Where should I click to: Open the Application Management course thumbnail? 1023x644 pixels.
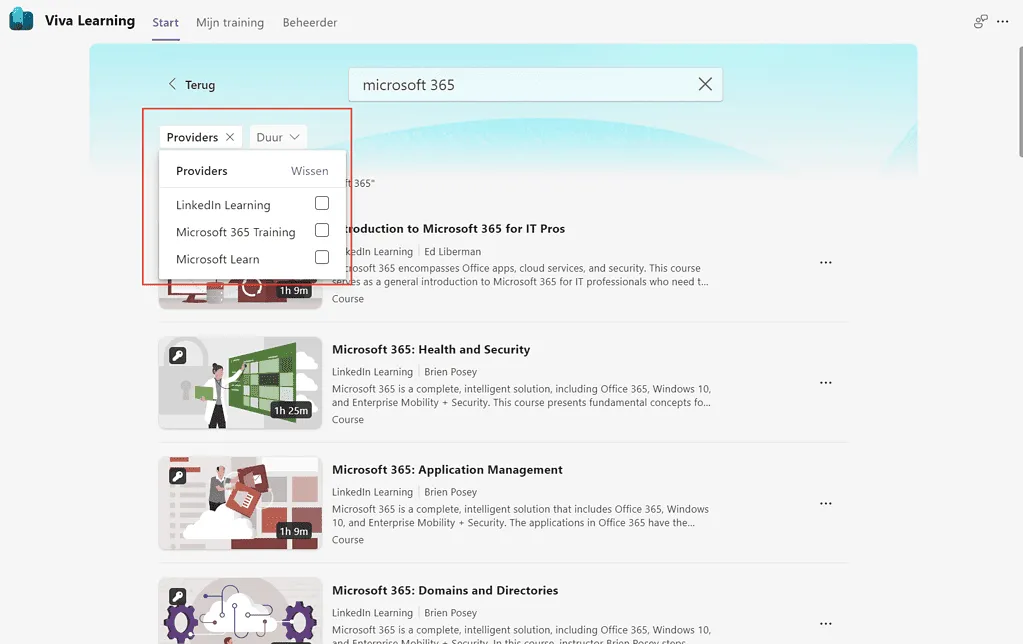click(240, 503)
